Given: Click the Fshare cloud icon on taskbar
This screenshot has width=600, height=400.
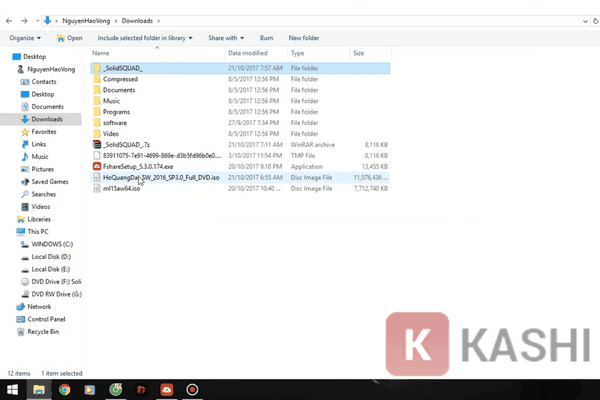Looking at the screenshot, I should point(166,390).
